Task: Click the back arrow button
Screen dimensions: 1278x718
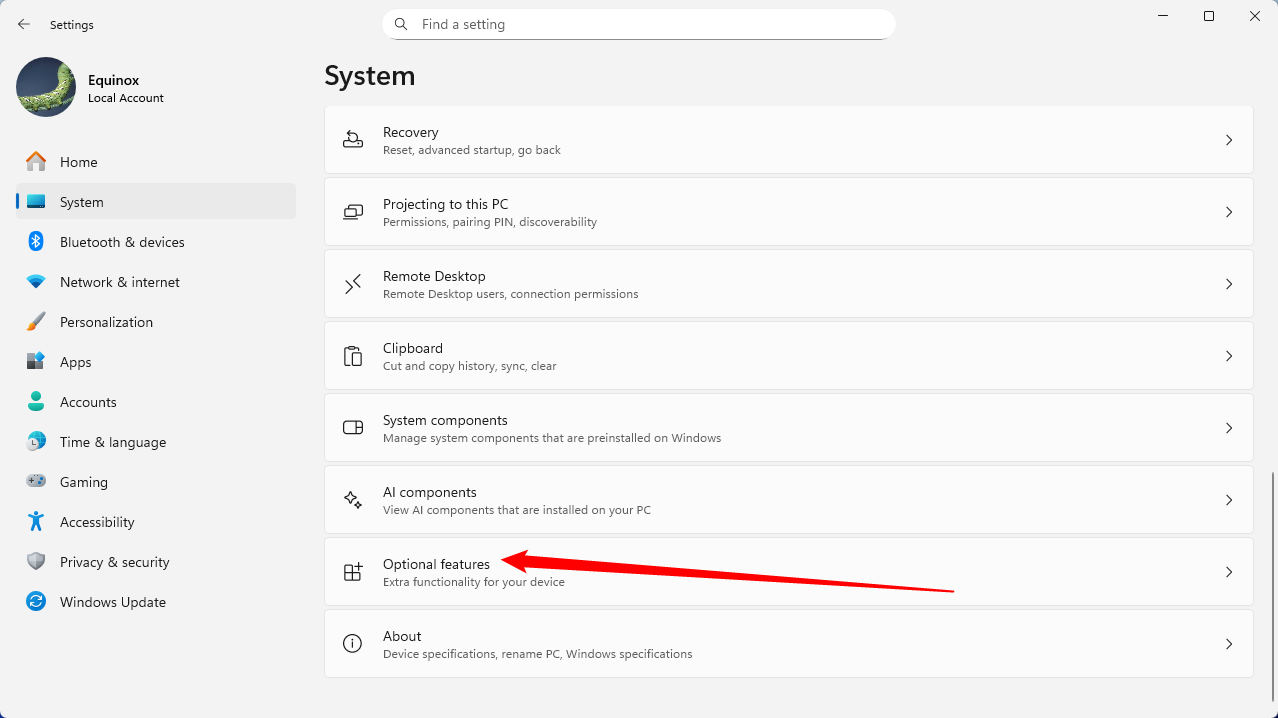Action: tap(23, 24)
